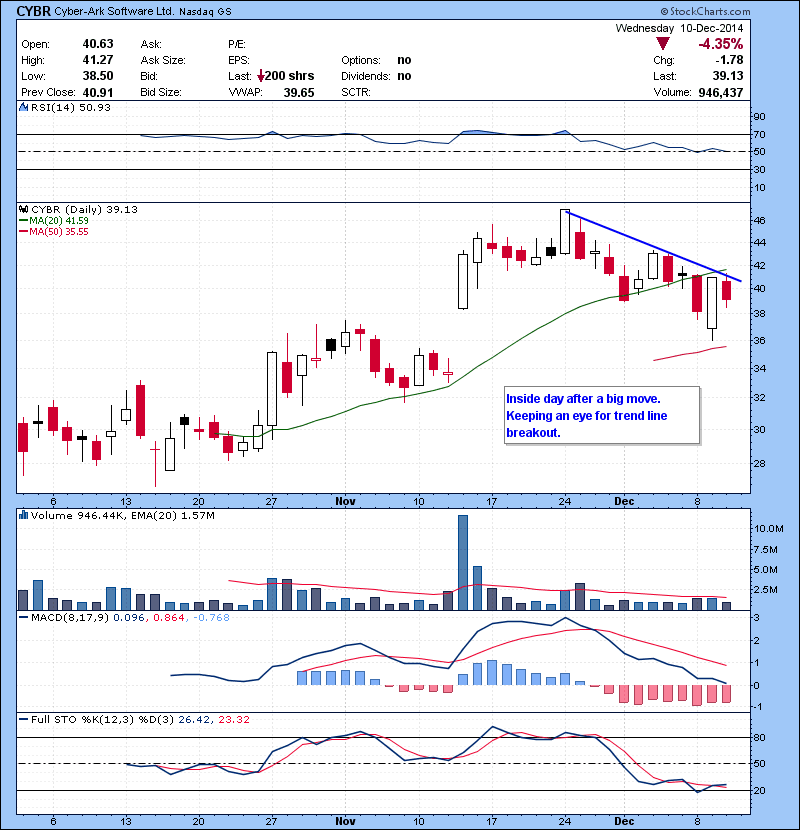The image size is (800, 830).
Task: Click the -4.35% percent change value
Action: (x=721, y=43)
